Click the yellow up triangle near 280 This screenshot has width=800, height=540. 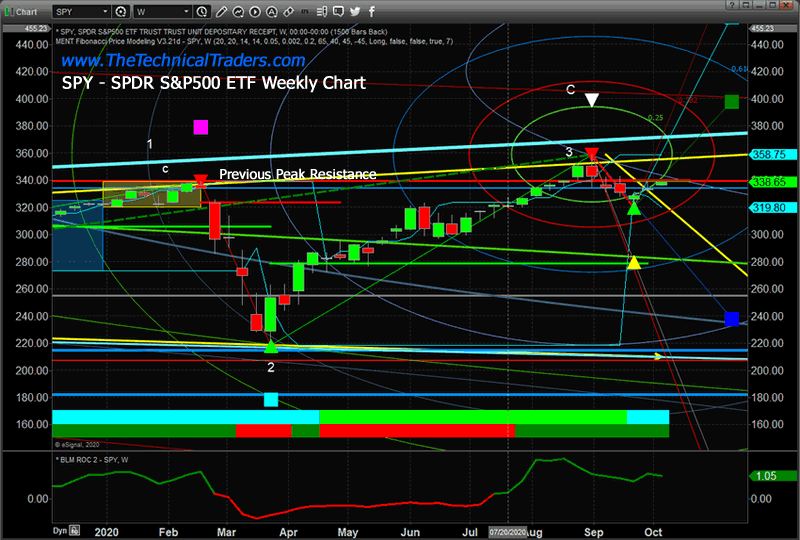pos(634,262)
